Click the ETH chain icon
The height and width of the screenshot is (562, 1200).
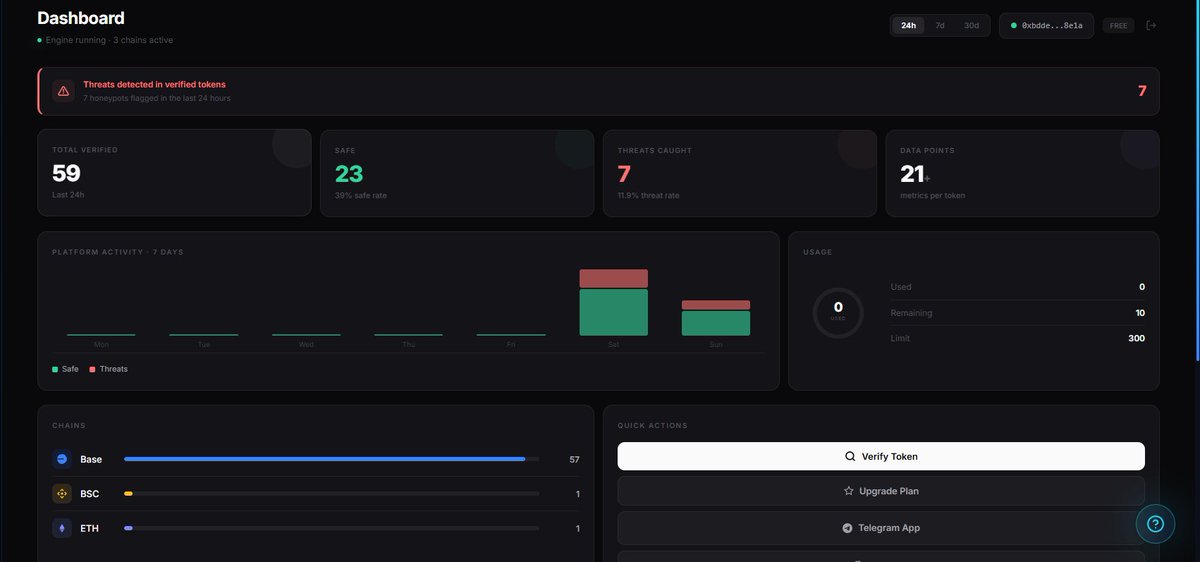tap(62, 528)
